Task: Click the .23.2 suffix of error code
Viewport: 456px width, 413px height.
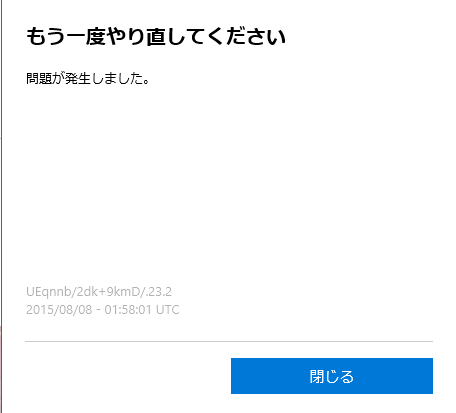Action: click(x=158, y=292)
